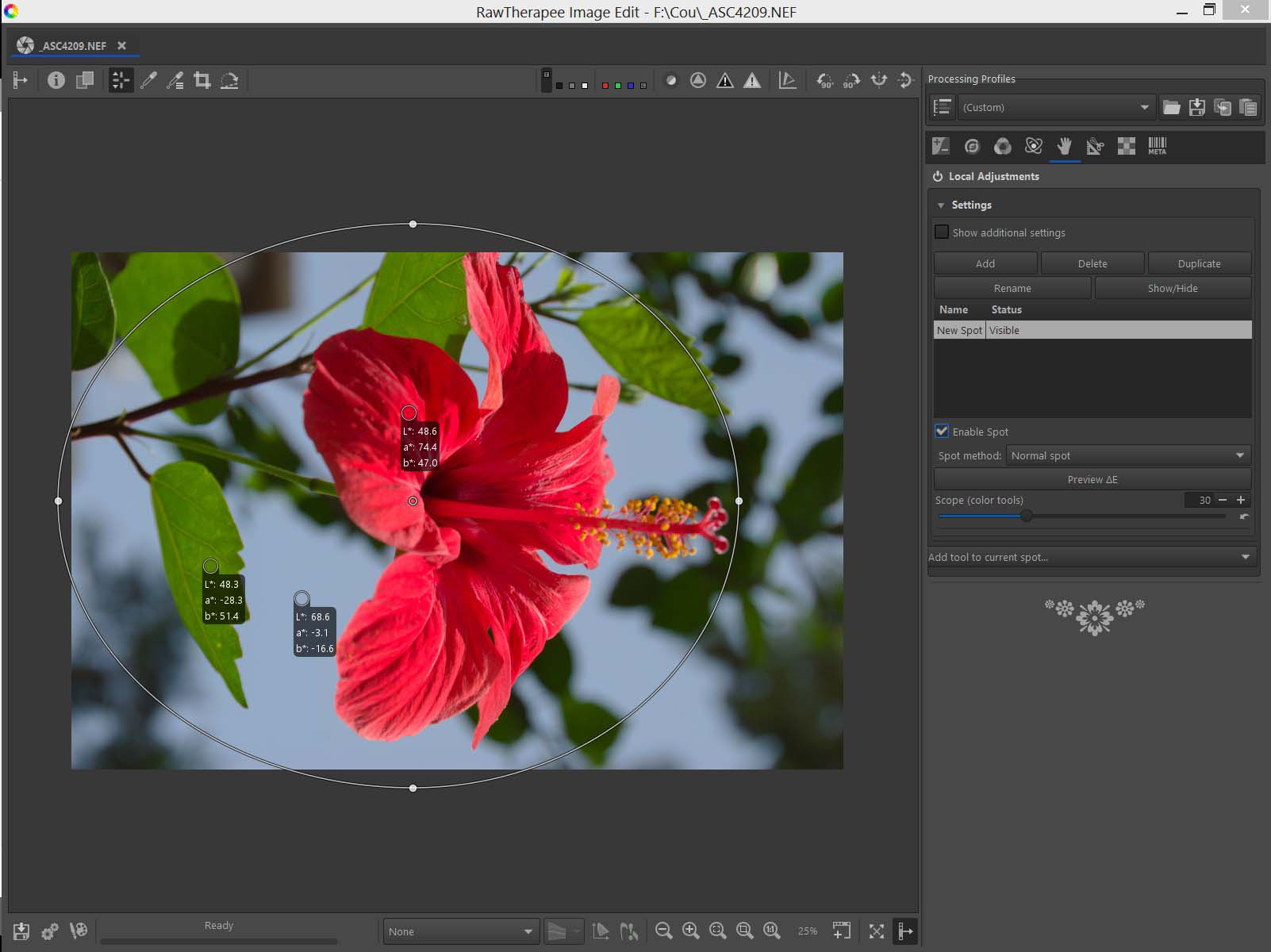This screenshot has width=1271, height=952.
Task: Open the processing profile Custom dropdown
Action: point(1055,107)
